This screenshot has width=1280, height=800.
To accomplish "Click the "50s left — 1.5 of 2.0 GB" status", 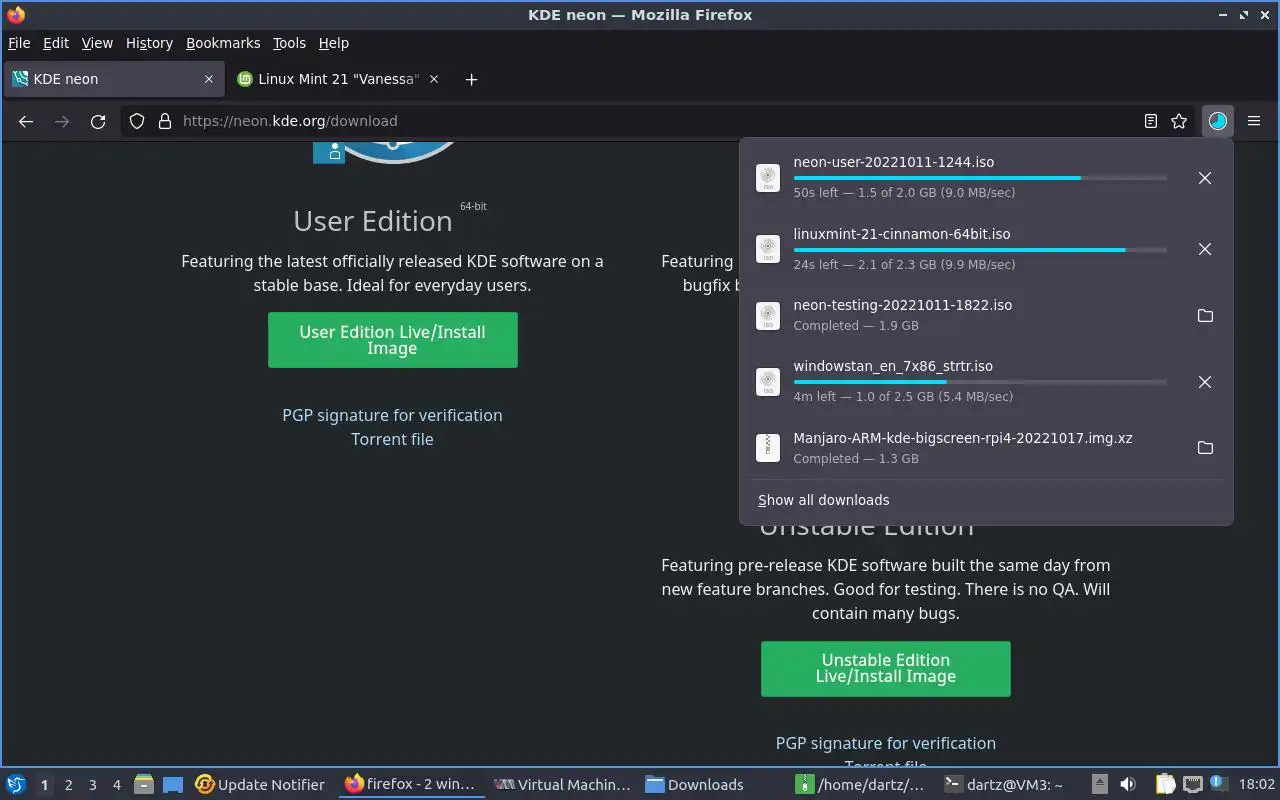I will point(904,193).
